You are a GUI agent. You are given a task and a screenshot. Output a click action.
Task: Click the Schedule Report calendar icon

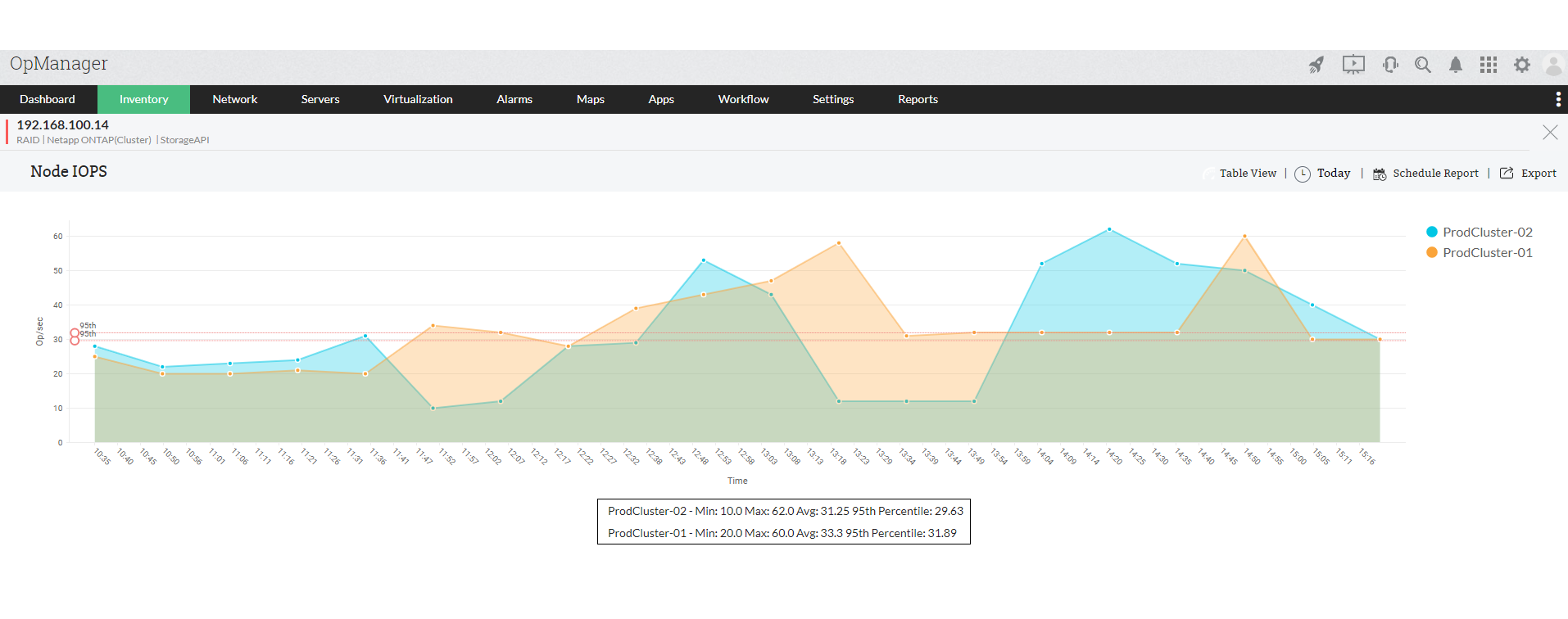pyautogui.click(x=1380, y=174)
